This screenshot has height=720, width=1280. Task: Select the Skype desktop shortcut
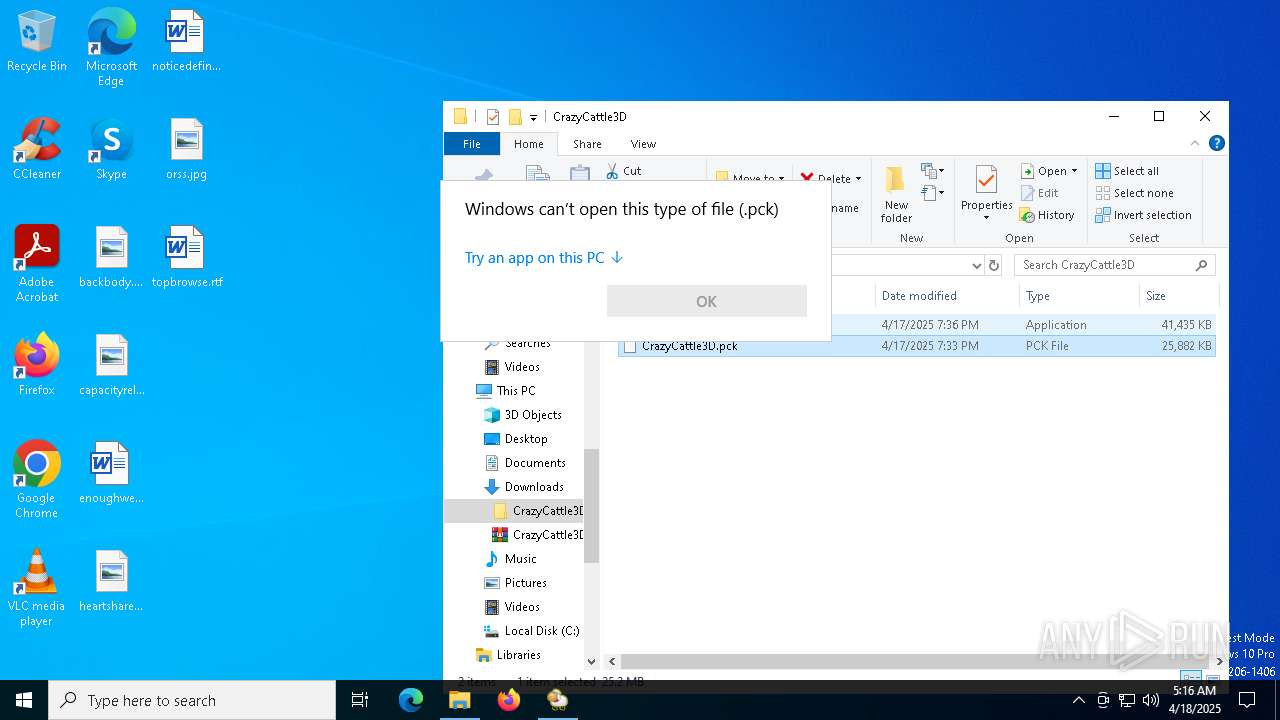[111, 150]
